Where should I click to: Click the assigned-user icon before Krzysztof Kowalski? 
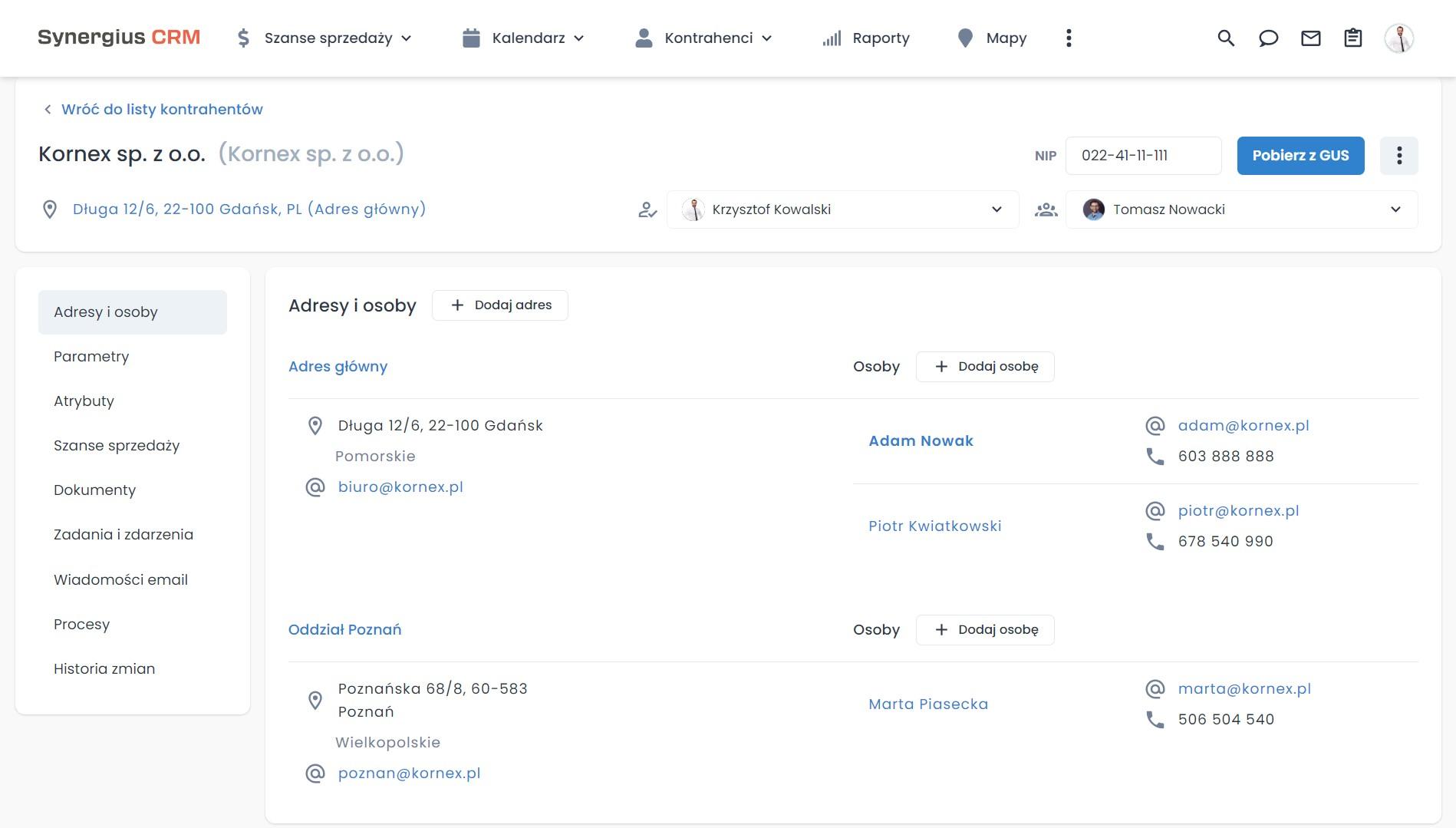point(647,209)
